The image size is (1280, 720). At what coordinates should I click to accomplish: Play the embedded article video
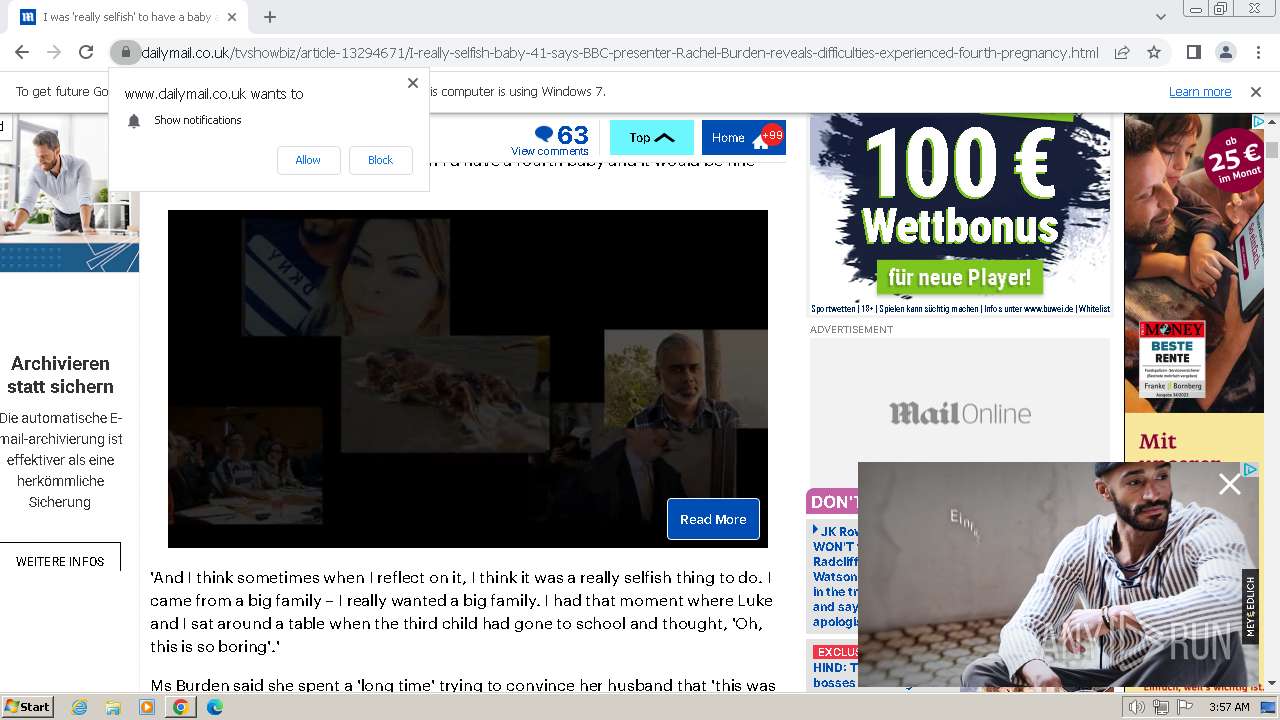tap(468, 379)
